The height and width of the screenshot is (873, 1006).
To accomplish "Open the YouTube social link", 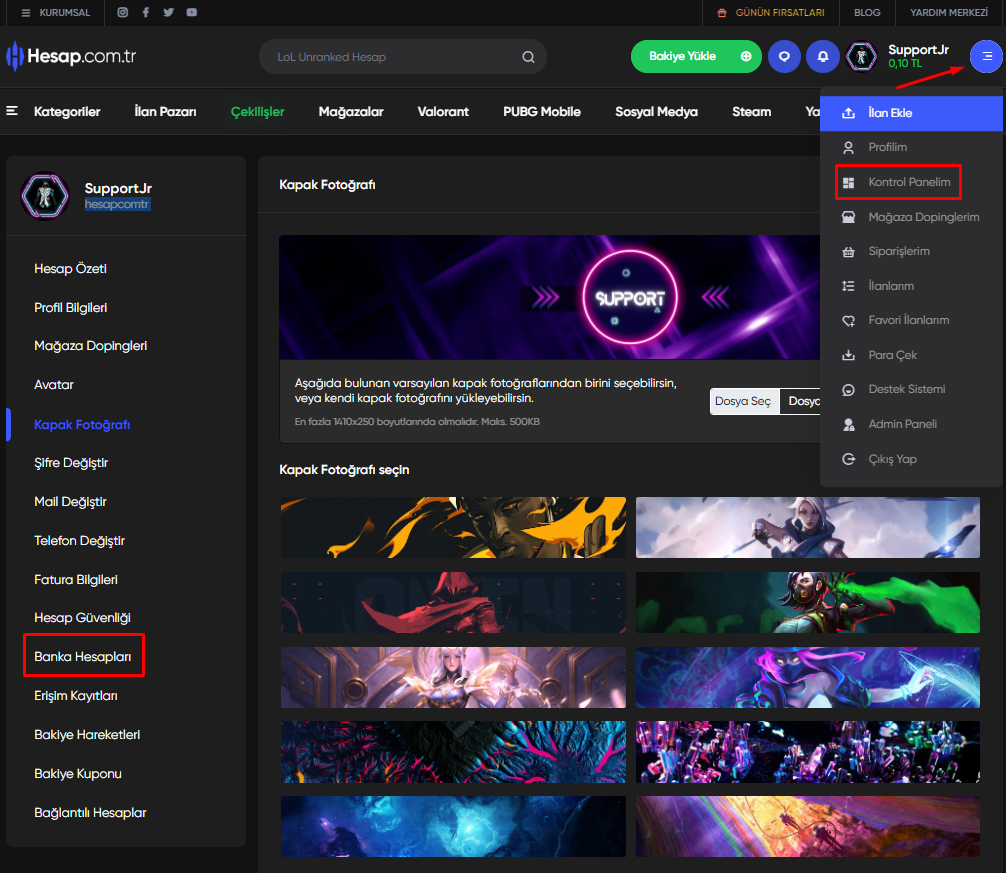I will (192, 12).
